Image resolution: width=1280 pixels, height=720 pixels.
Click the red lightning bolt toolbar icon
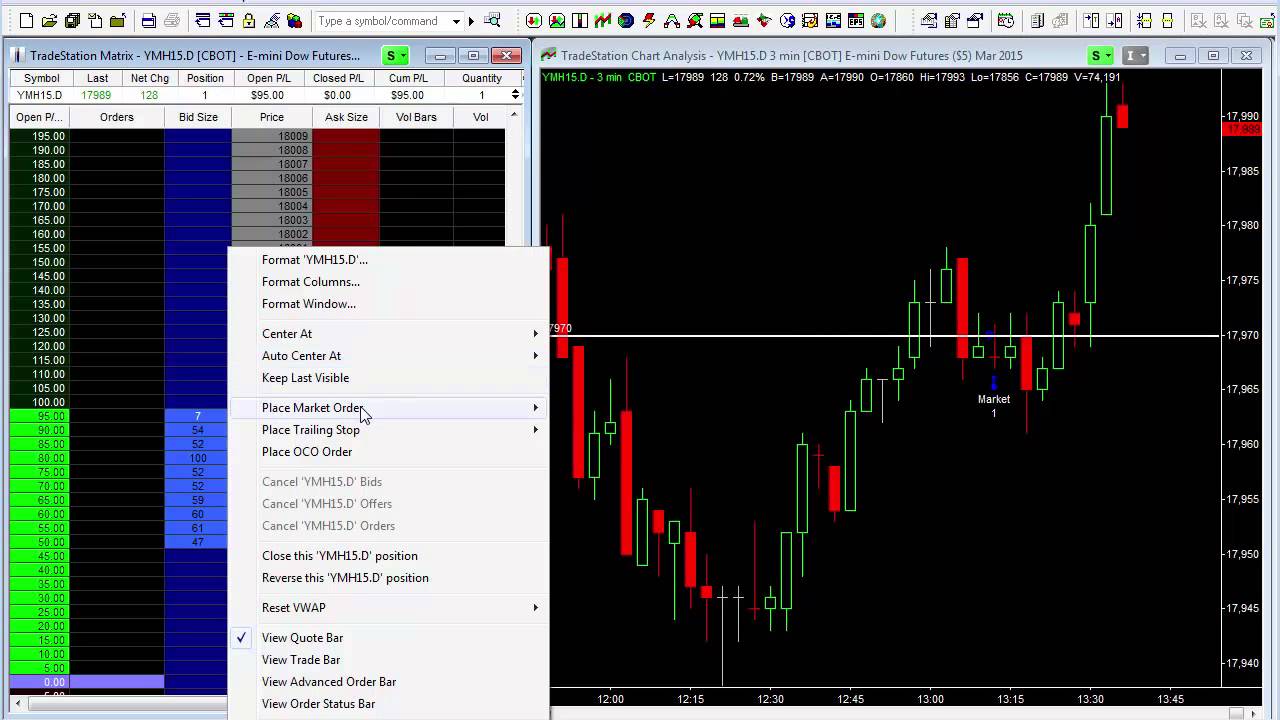pyautogui.click(x=649, y=21)
